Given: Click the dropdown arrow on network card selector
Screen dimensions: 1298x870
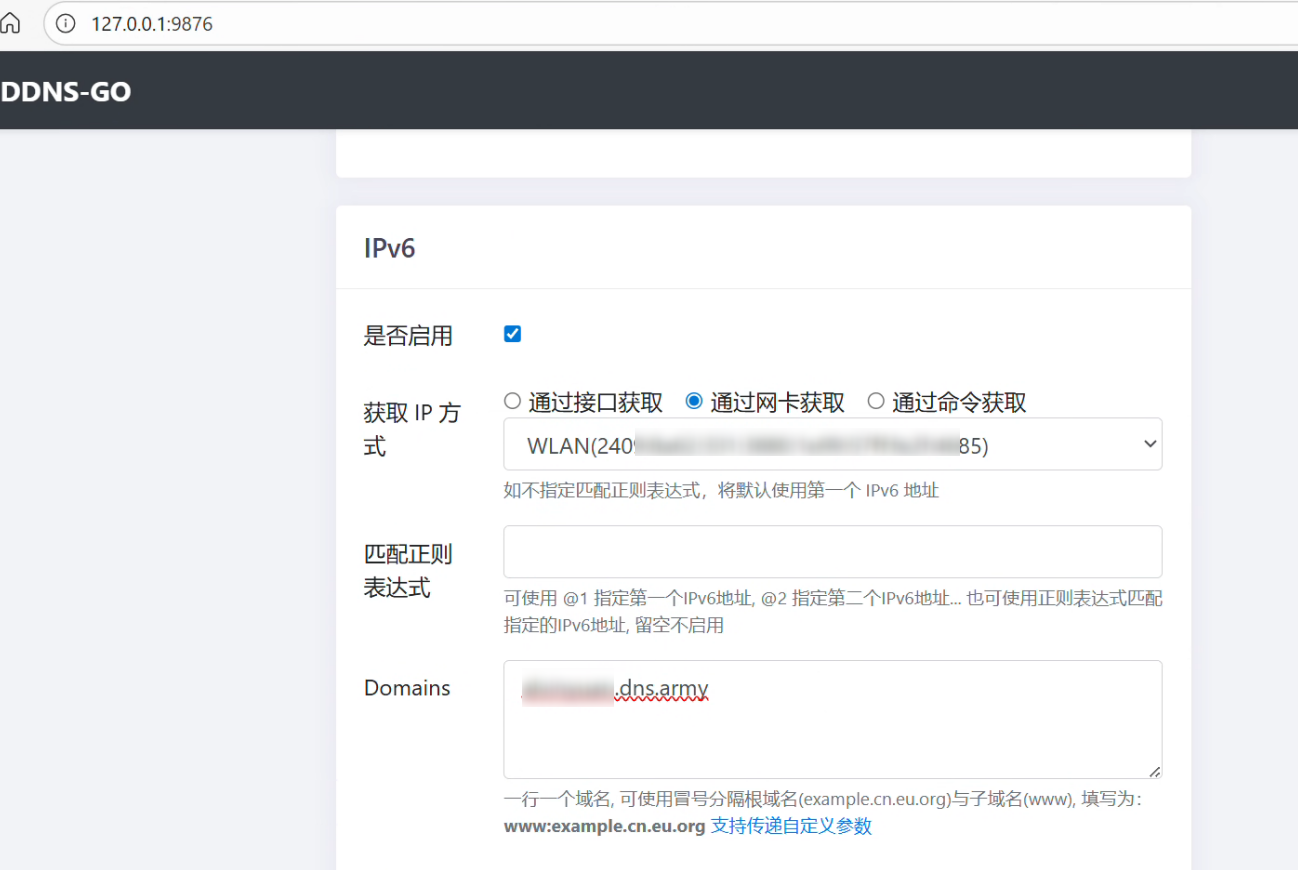Looking at the screenshot, I should point(1148,444).
